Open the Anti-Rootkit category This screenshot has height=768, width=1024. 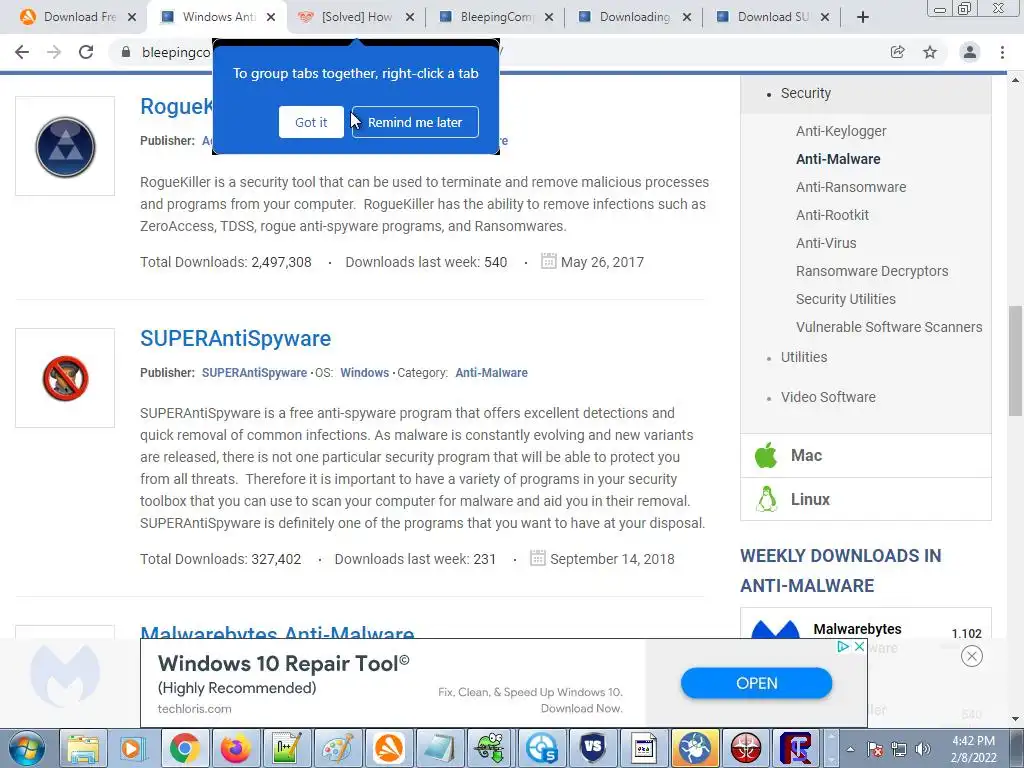(832, 216)
